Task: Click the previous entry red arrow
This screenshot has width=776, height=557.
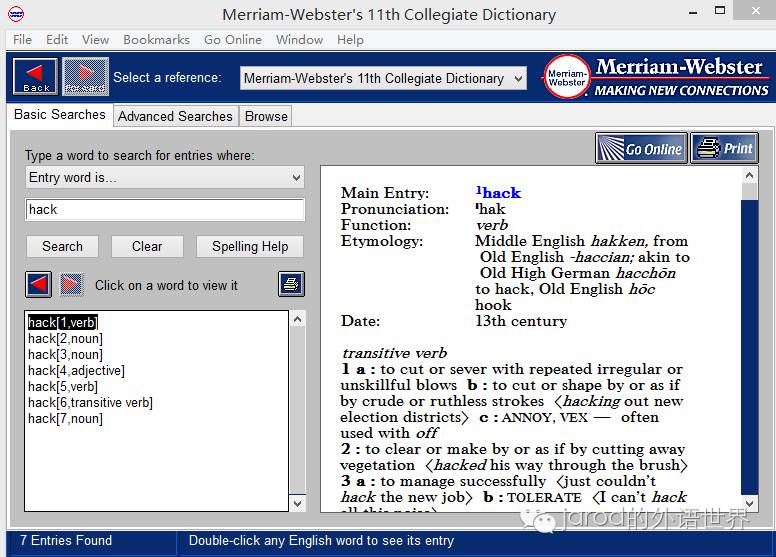Action: pyautogui.click(x=39, y=285)
